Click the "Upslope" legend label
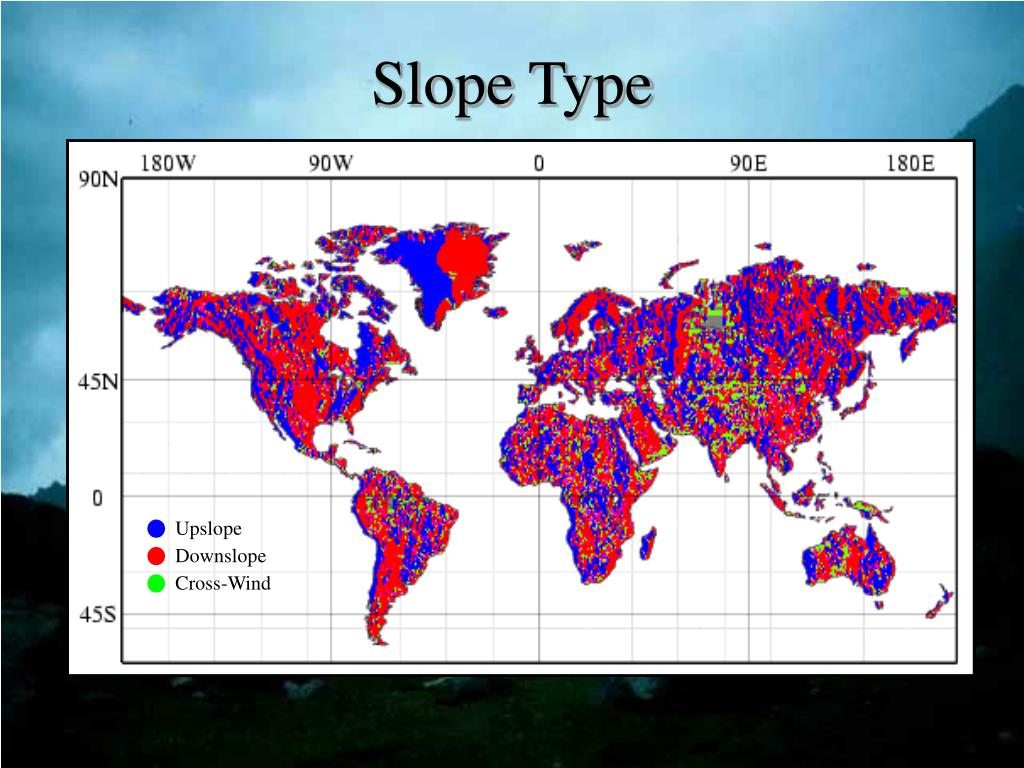 (208, 529)
